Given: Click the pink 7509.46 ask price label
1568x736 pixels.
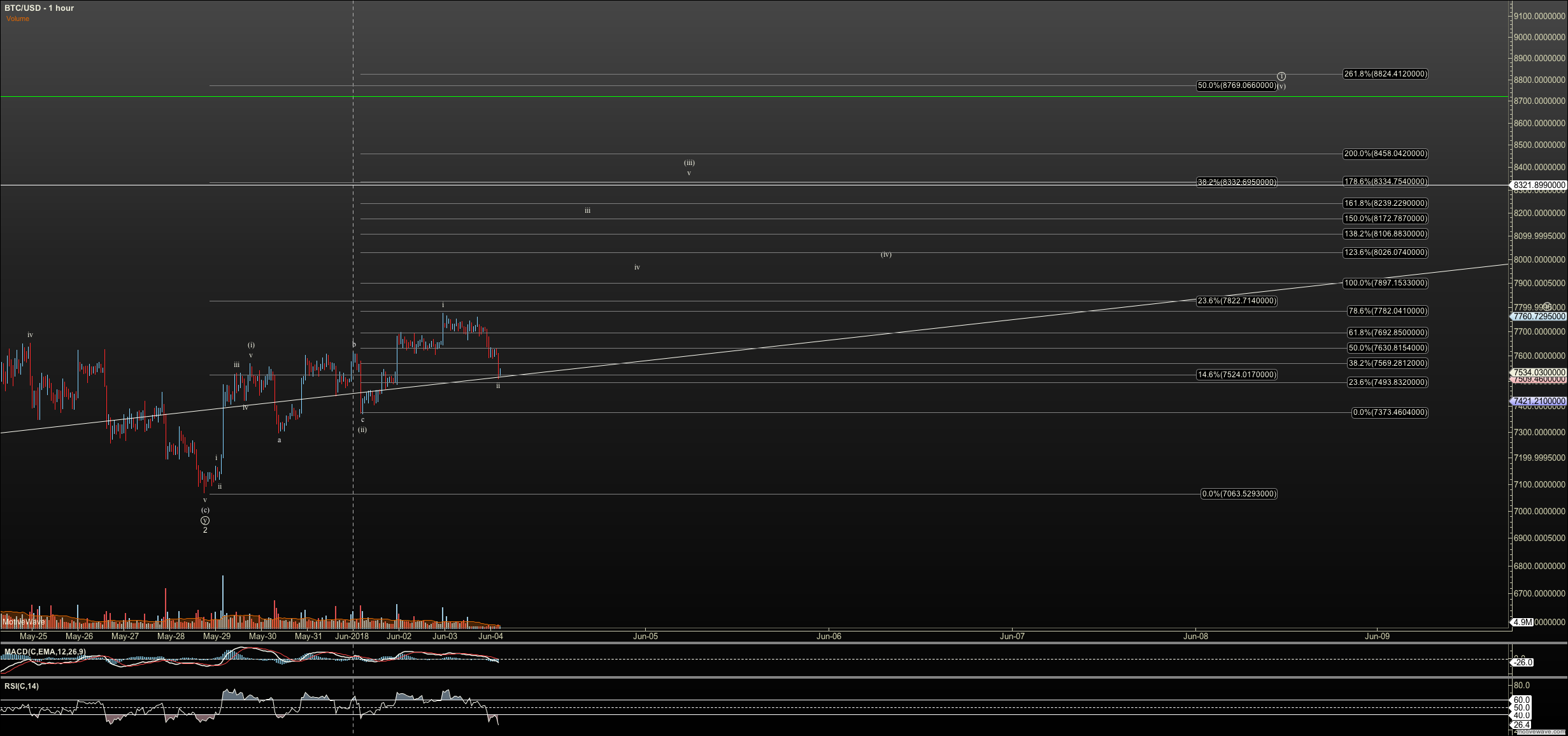Looking at the screenshot, I should [x=1537, y=379].
